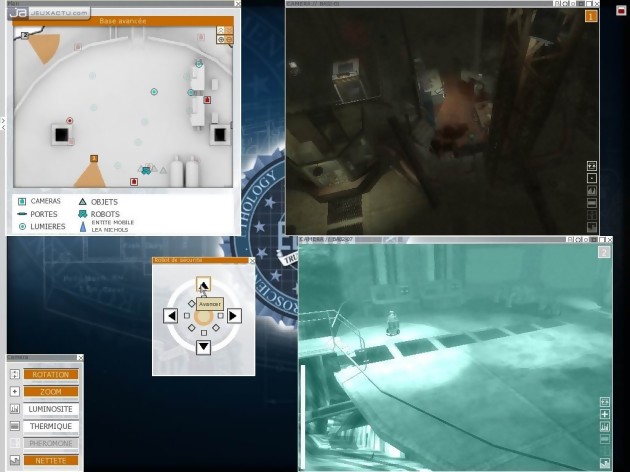
Task: Click plus icon beside ZOOM label
Action: tap(14, 392)
